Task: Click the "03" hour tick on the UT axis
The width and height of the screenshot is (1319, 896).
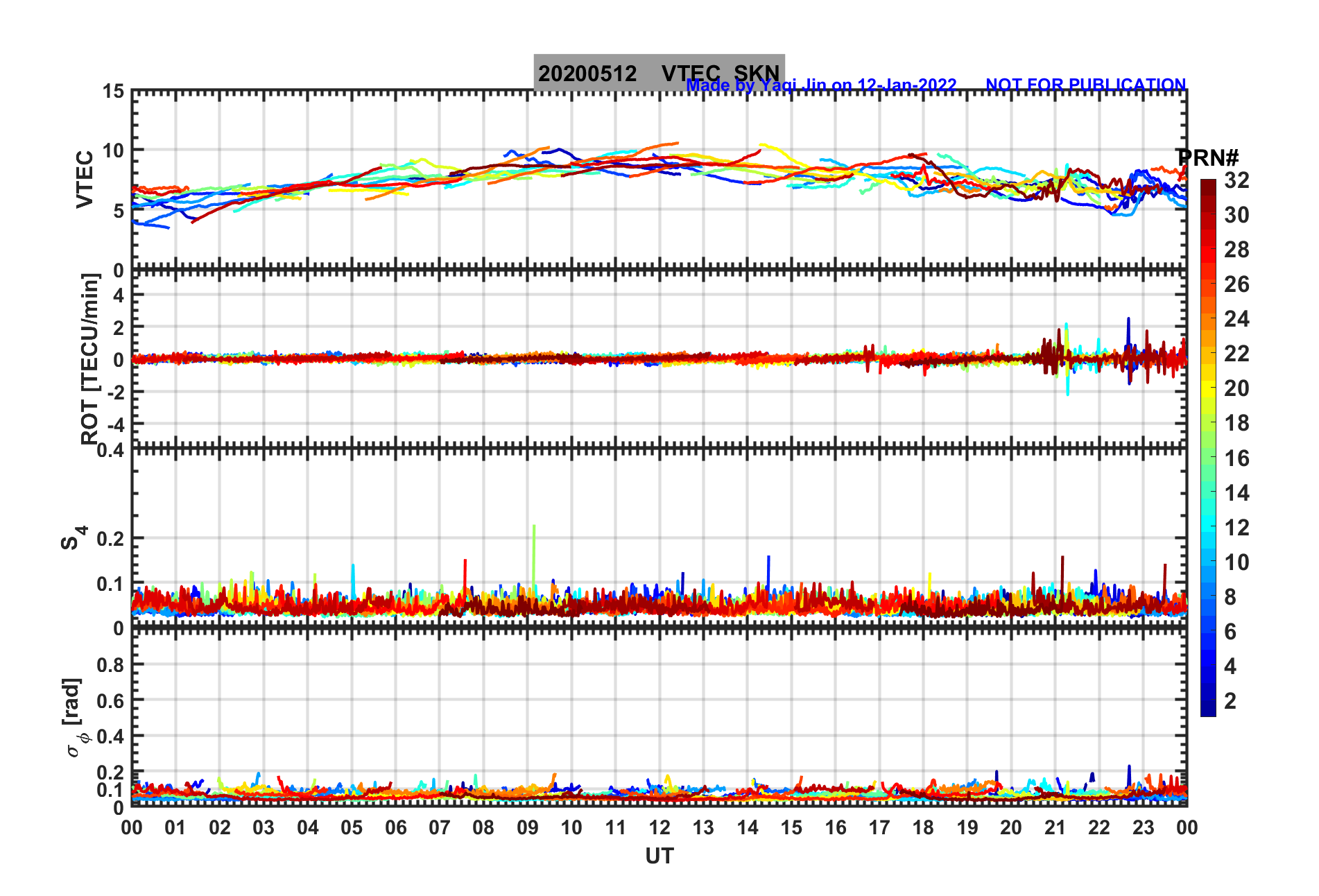Action: [264, 827]
